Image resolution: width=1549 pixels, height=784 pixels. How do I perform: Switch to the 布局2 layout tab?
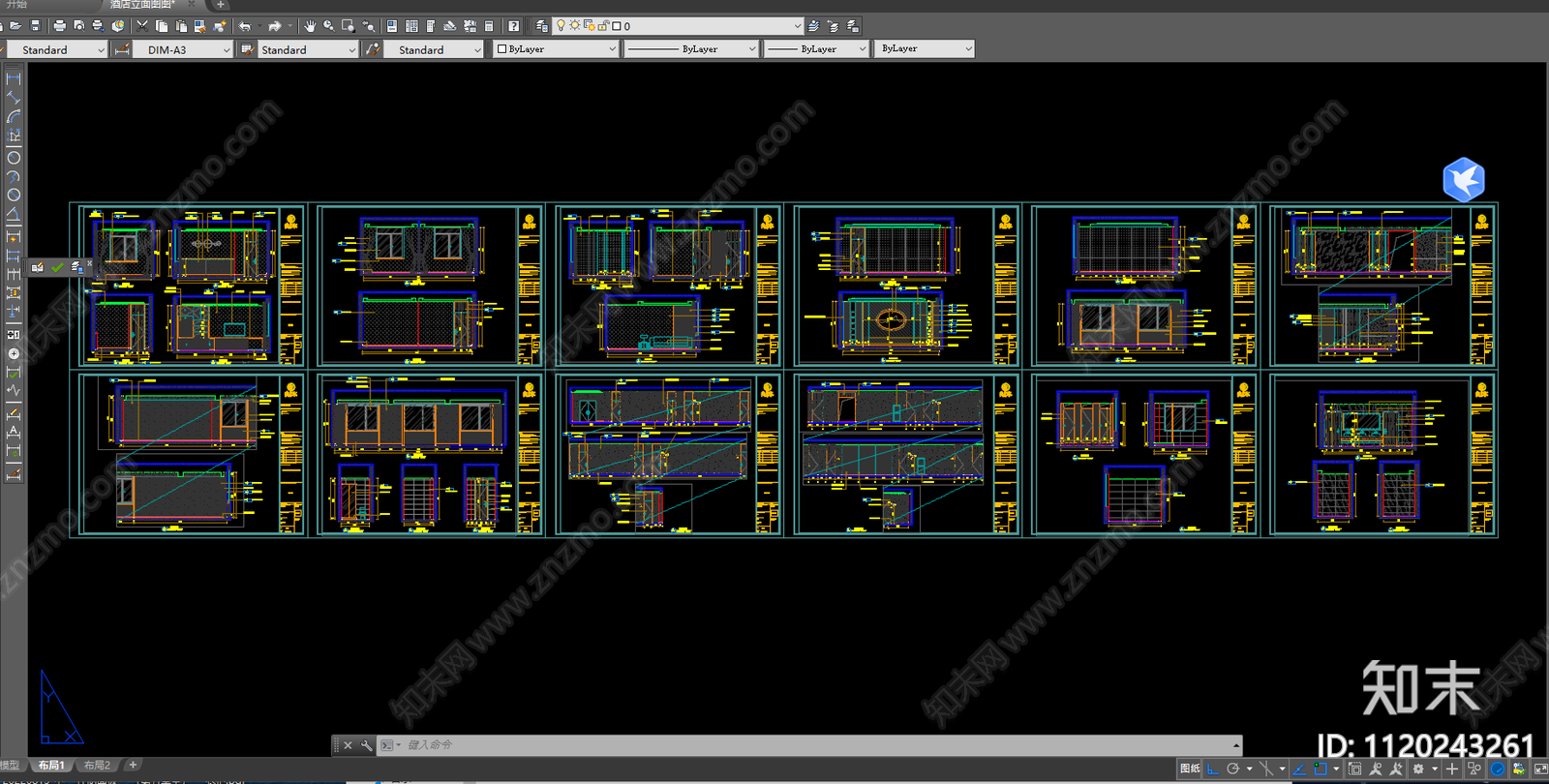point(97,766)
